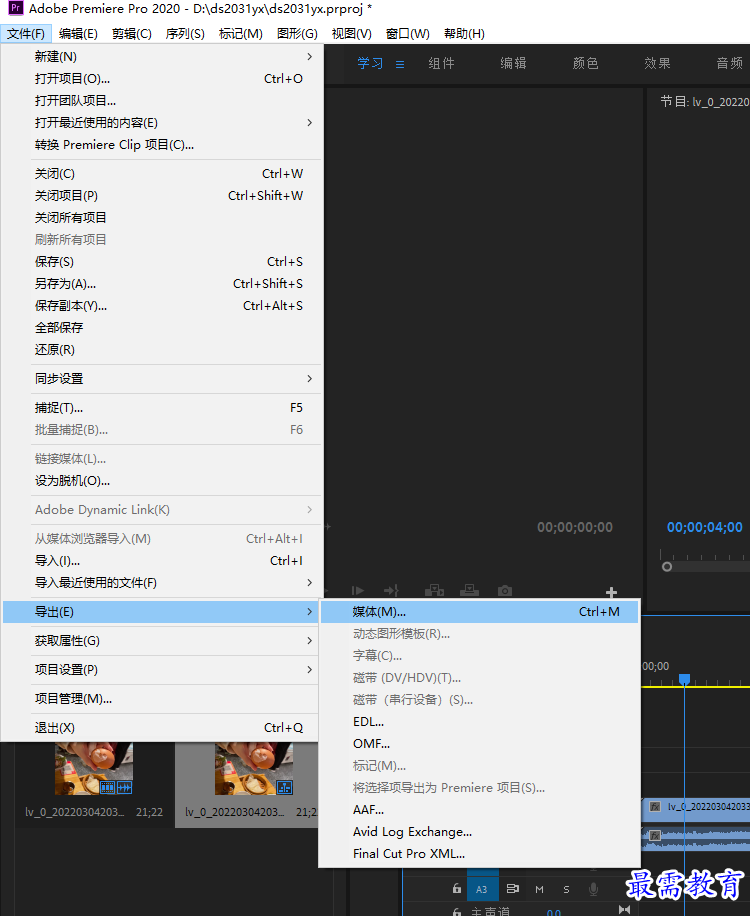Select 另存为(A)... in the File menu
The width and height of the screenshot is (750, 916).
point(162,284)
